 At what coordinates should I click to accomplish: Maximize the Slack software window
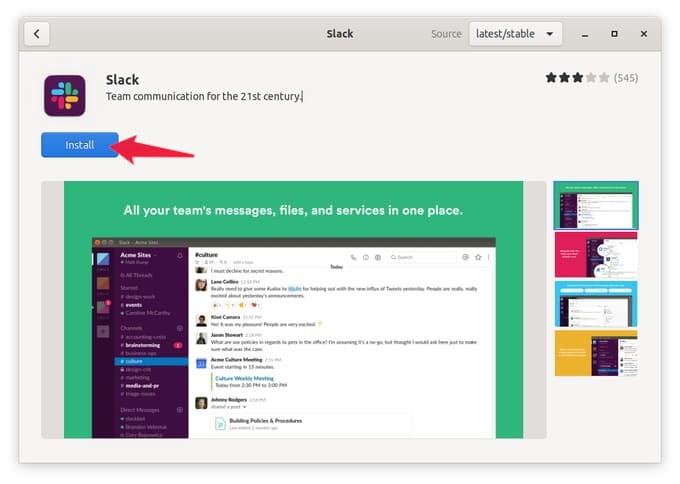click(614, 34)
